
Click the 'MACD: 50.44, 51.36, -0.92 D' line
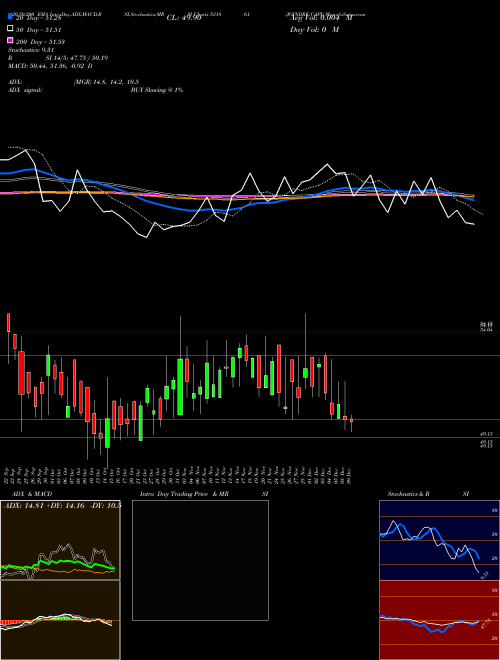pyautogui.click(x=50, y=66)
